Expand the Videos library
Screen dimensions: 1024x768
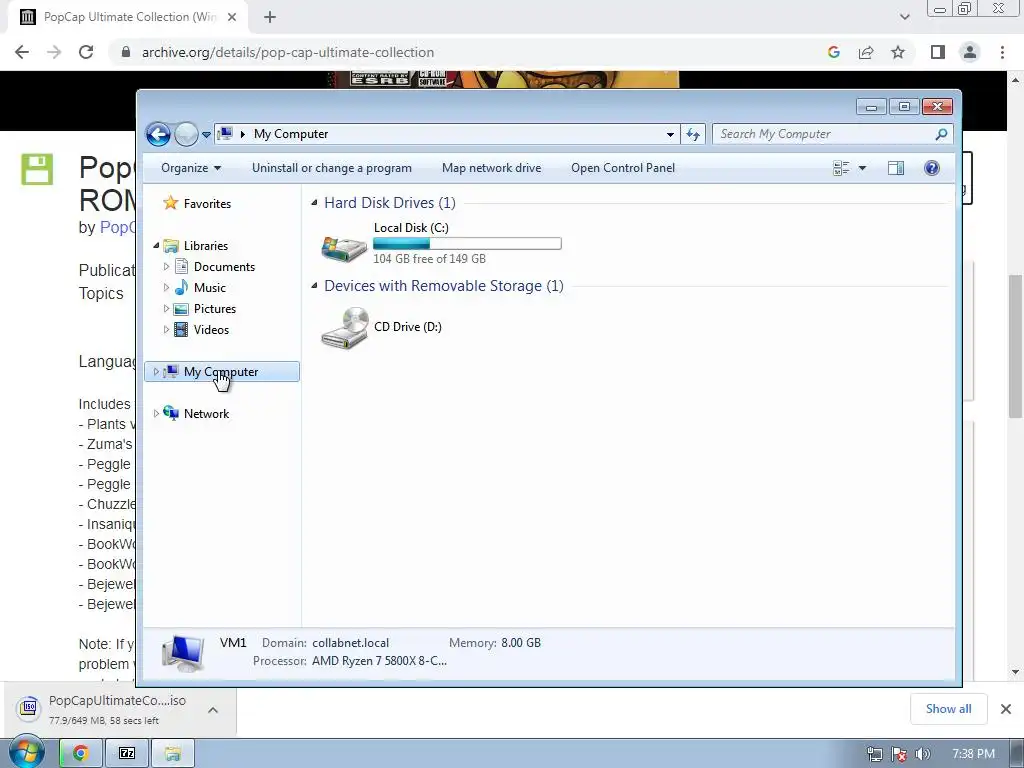coord(166,329)
